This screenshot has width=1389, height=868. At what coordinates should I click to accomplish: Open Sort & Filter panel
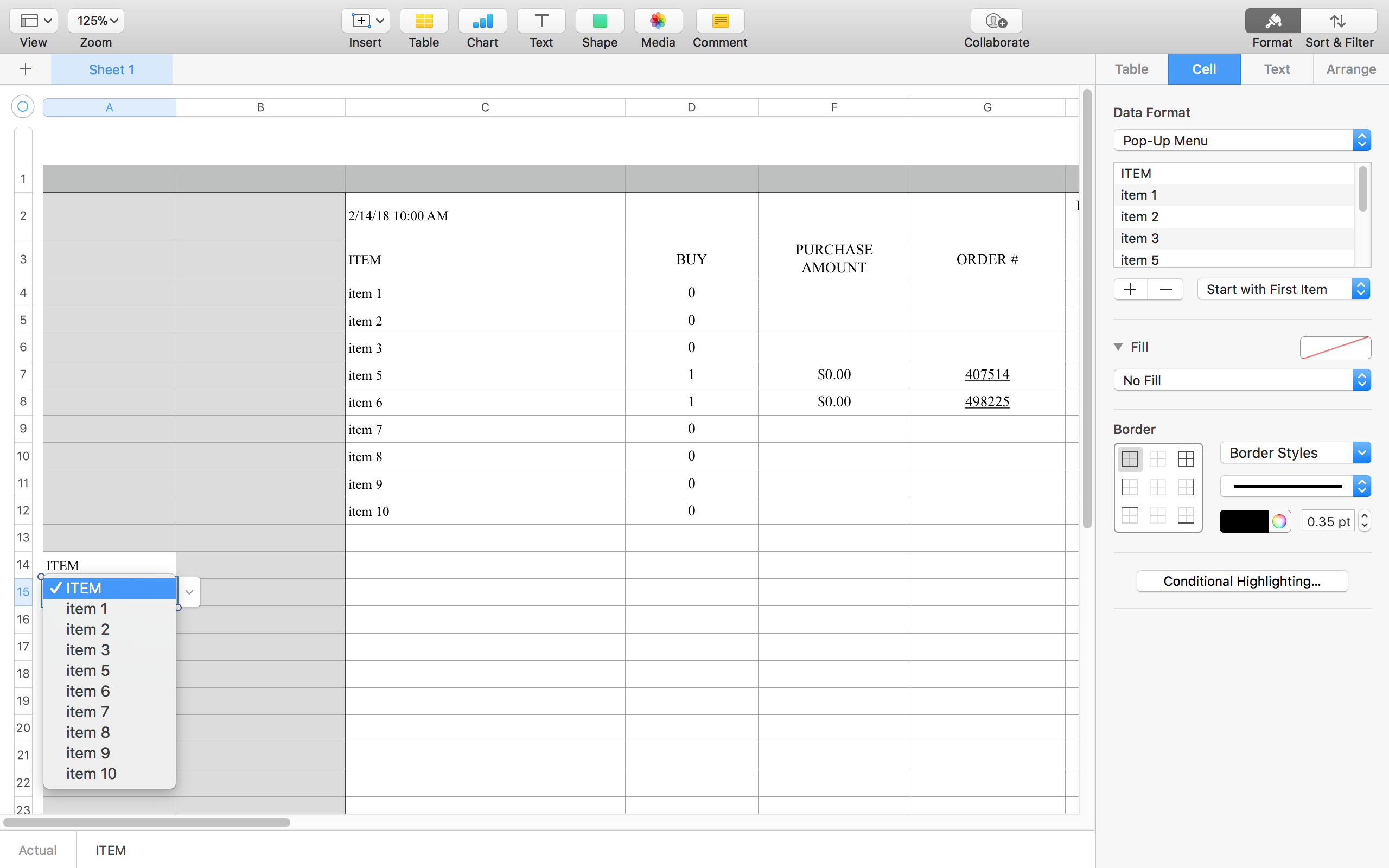click(x=1339, y=21)
